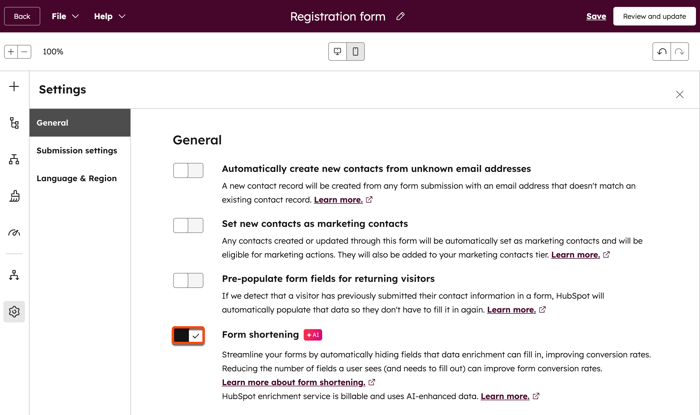700x415 pixels.
Task: Open the add element plus icon in sidebar
Action: [x=14, y=87]
